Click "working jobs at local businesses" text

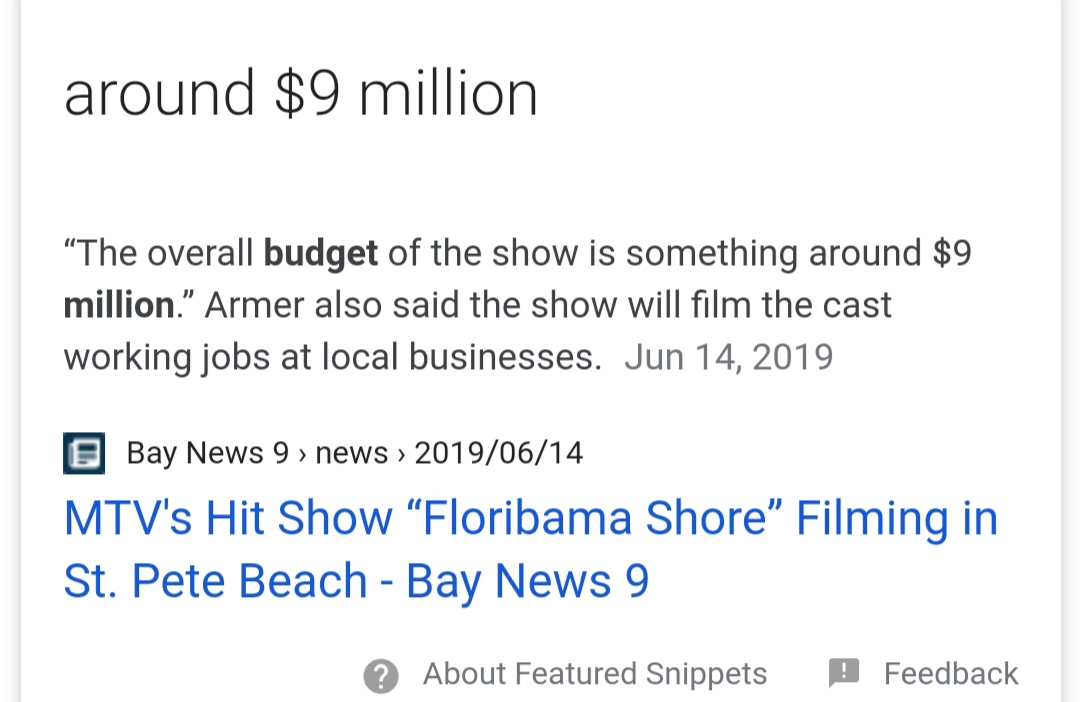click(x=332, y=358)
